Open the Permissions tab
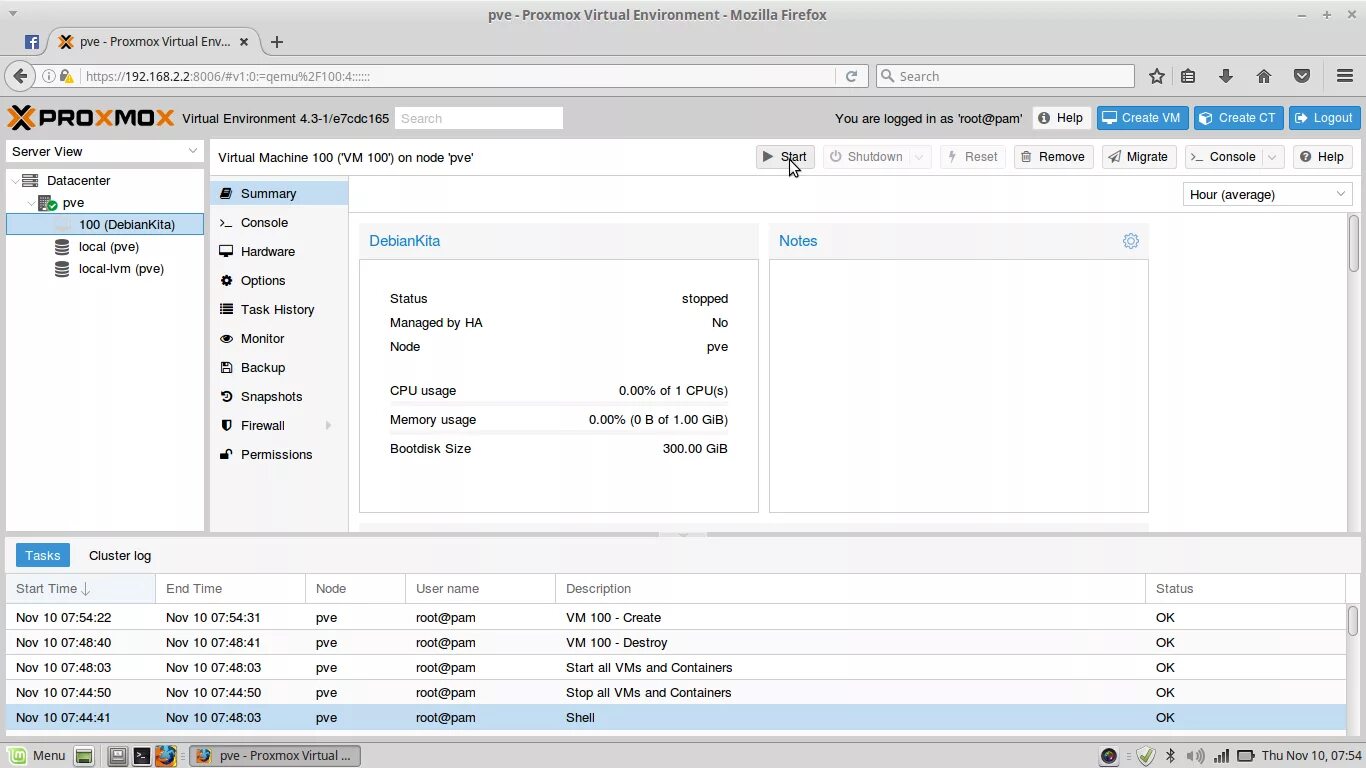Screen dimensions: 1366x768 click(x=279, y=455)
